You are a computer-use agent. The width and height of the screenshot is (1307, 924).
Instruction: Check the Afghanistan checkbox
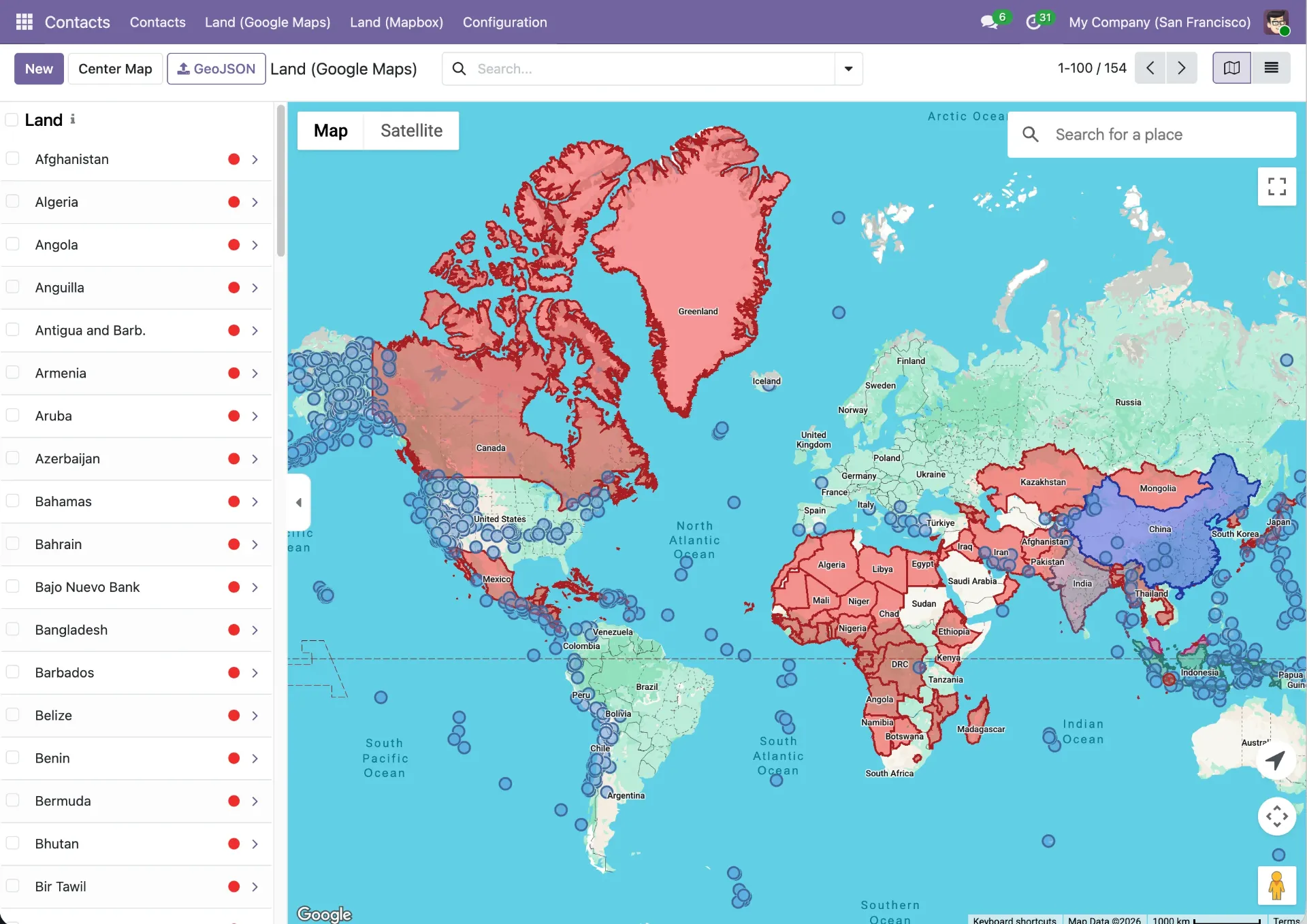pos(12,159)
